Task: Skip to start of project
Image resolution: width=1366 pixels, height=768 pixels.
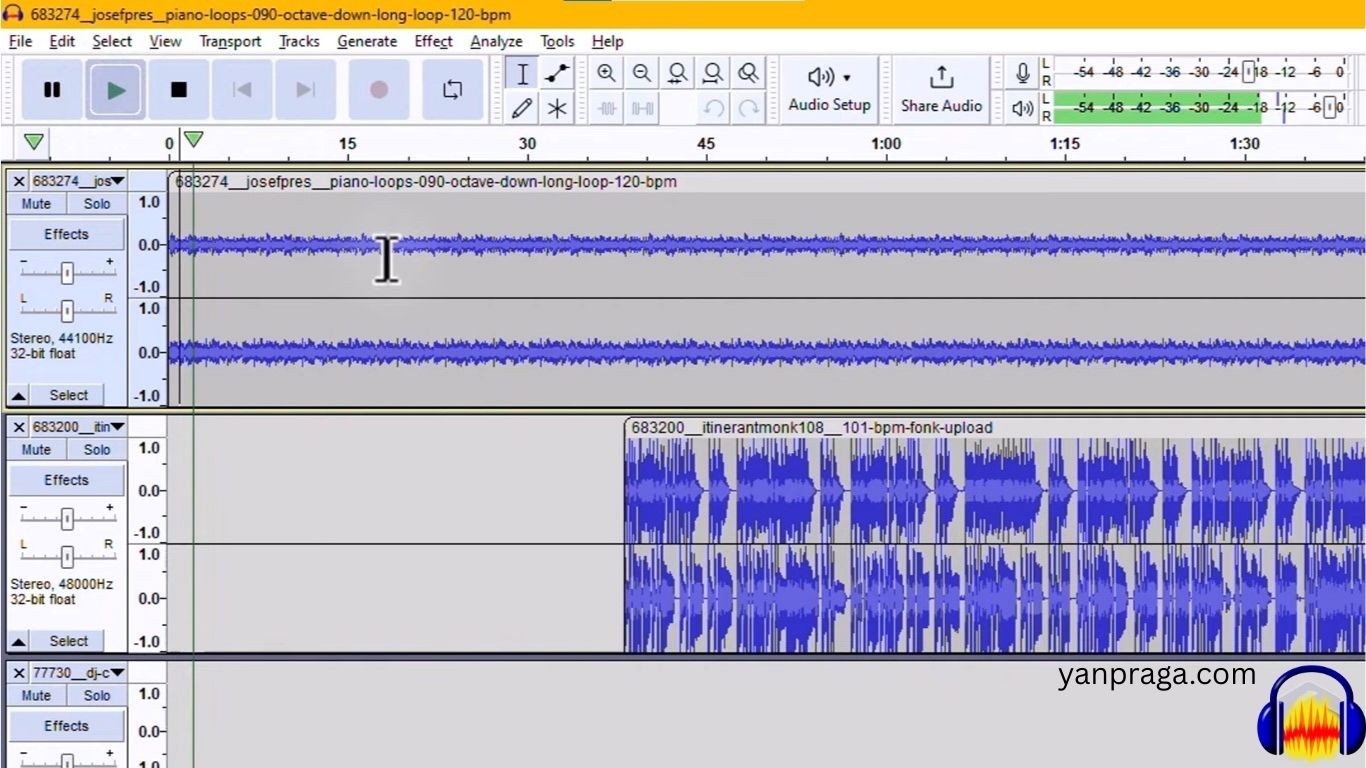Action: click(242, 90)
